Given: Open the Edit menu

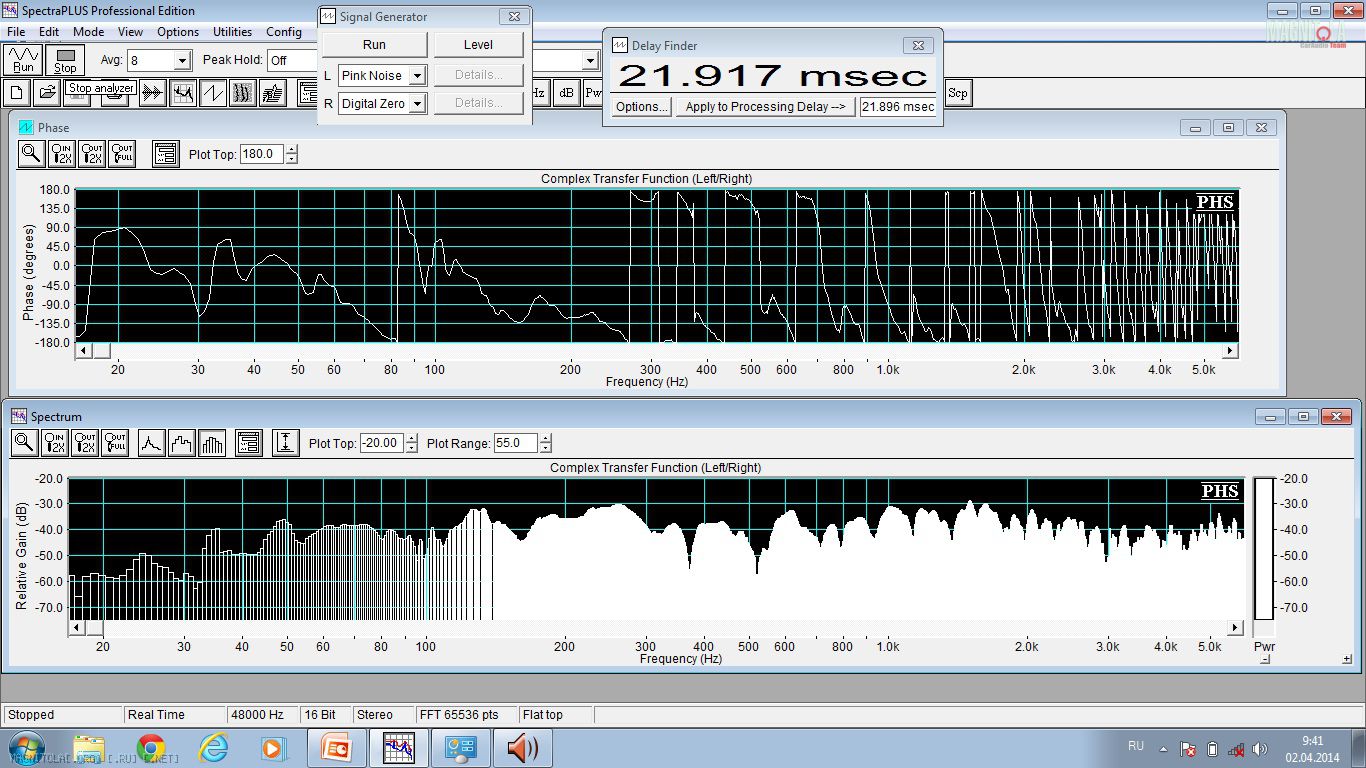Looking at the screenshot, I should 49,32.
